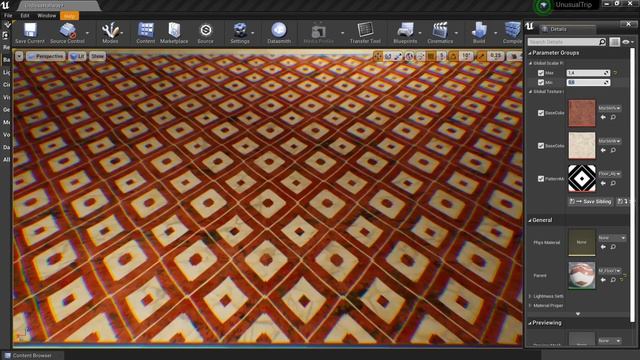
Task: Click the Lit view mode button
Action: 78,56
